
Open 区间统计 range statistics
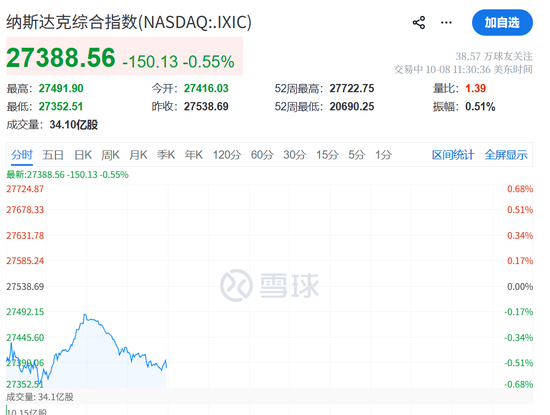[x=453, y=155]
